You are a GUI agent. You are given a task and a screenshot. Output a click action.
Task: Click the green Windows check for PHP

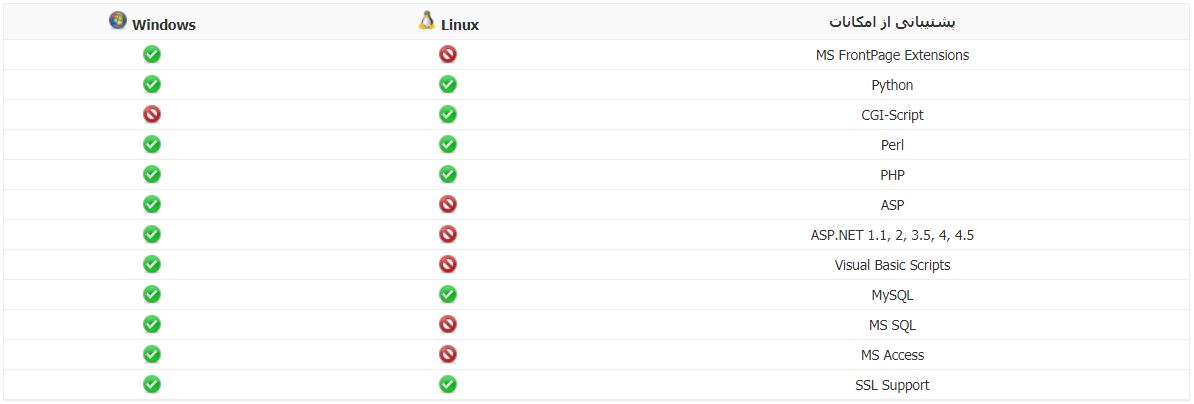coord(152,174)
